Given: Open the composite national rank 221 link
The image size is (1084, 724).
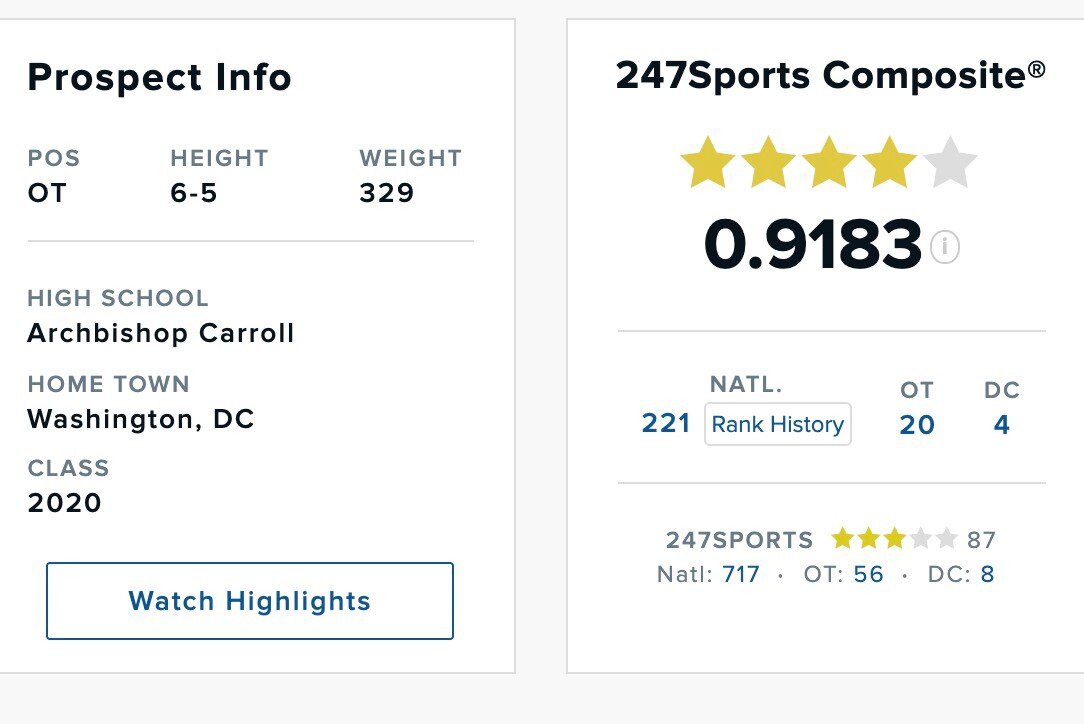Looking at the screenshot, I should 666,424.
